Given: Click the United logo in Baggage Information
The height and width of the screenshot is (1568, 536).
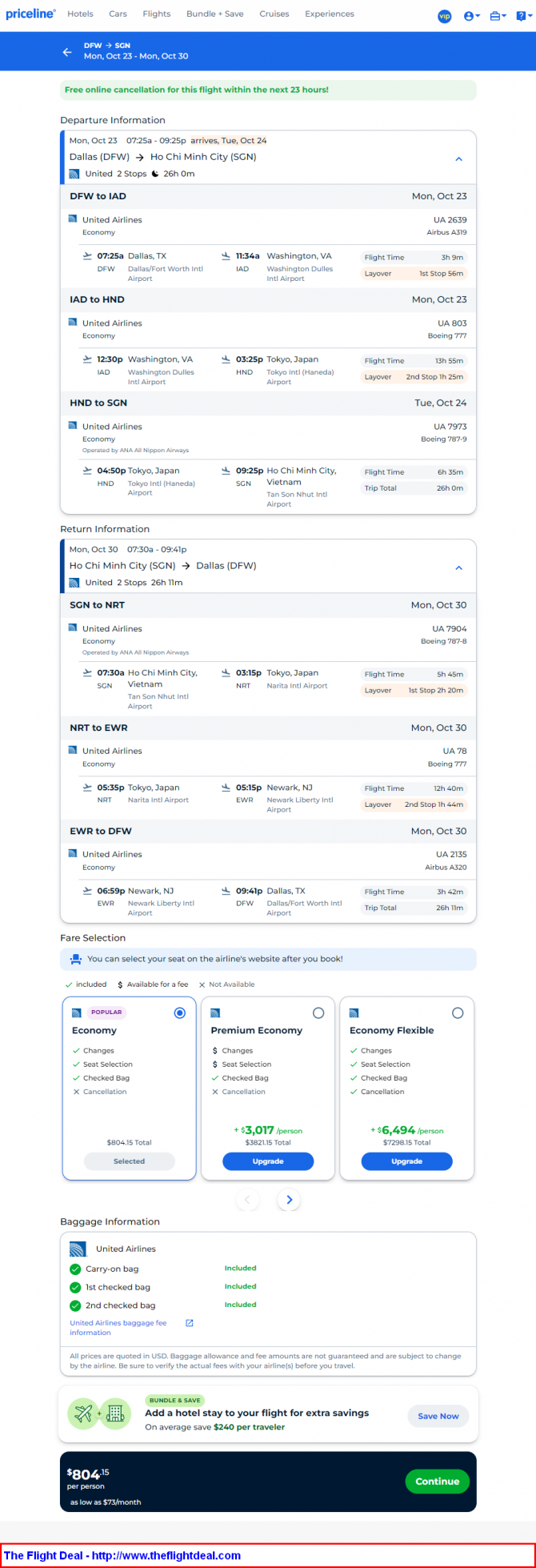Looking at the screenshot, I should (x=78, y=1249).
